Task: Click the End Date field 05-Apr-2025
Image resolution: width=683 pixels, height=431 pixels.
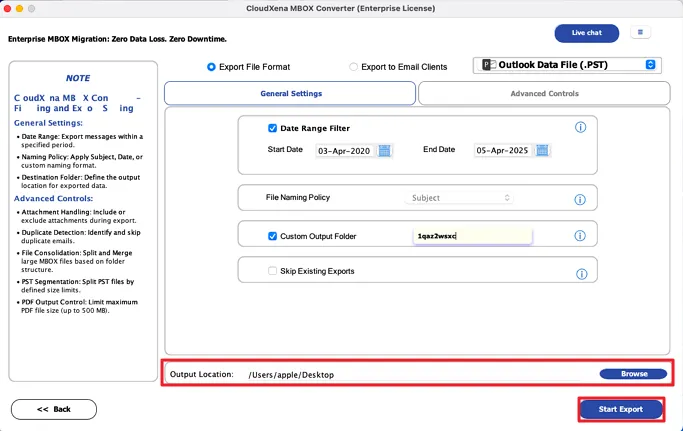Action: pyautogui.click(x=502, y=150)
